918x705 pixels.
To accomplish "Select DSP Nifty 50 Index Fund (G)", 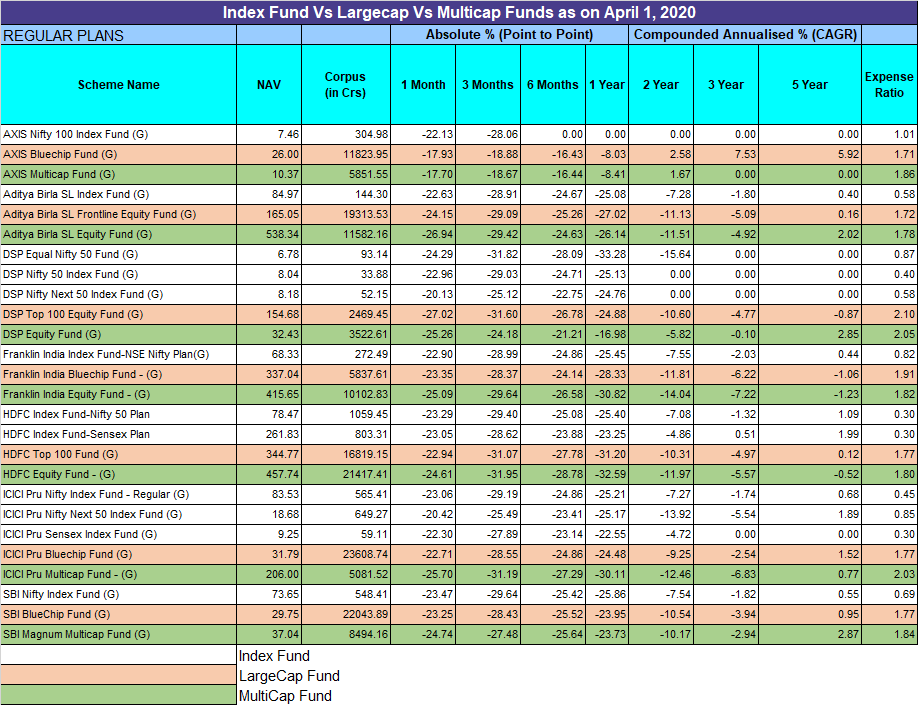I will (73, 274).
